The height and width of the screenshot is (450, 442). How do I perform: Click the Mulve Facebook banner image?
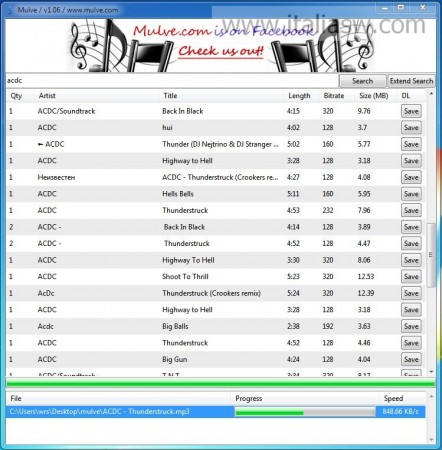(x=221, y=45)
